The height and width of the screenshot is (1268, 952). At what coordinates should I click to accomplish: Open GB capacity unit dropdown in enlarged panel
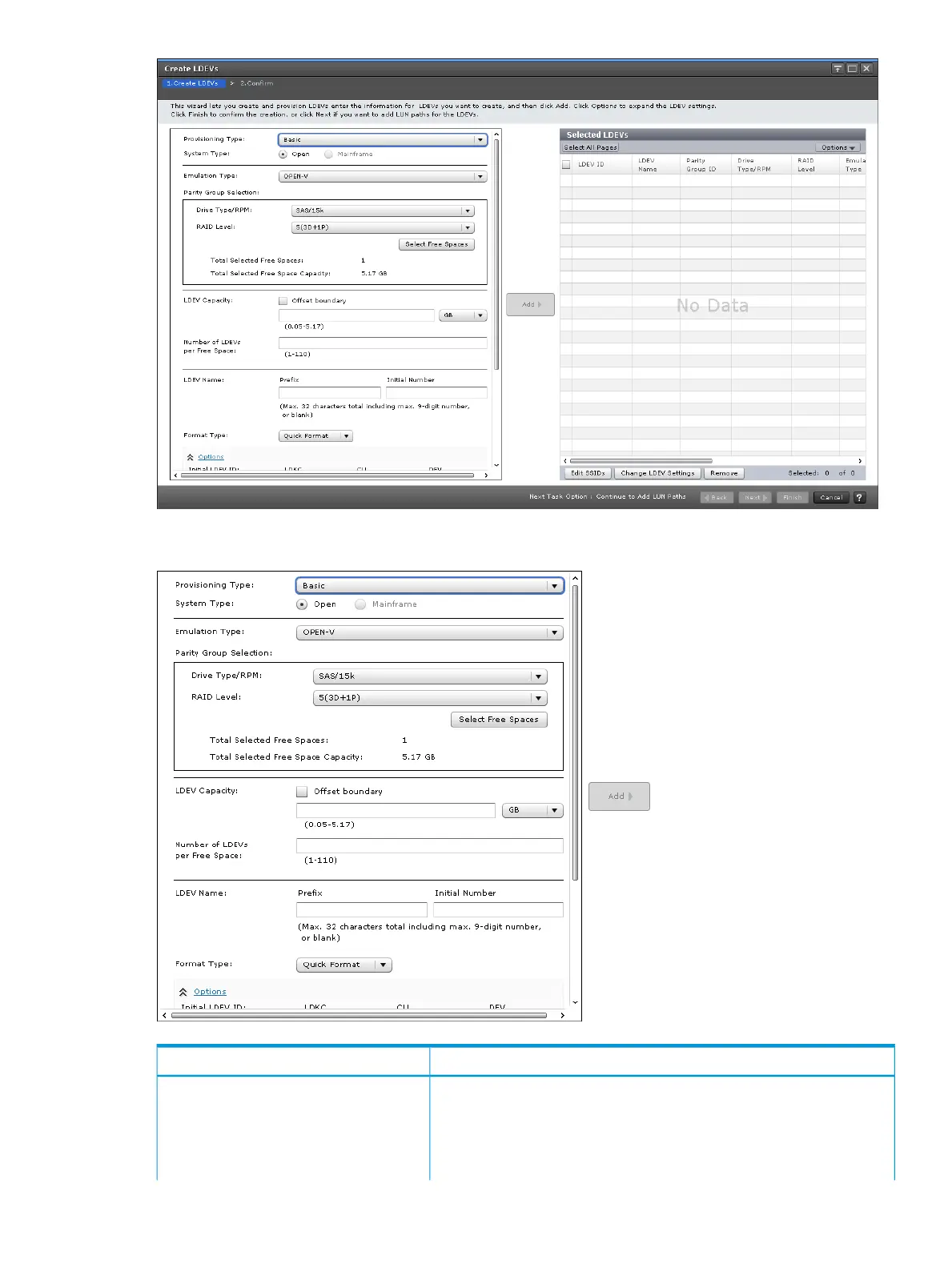[x=532, y=810]
